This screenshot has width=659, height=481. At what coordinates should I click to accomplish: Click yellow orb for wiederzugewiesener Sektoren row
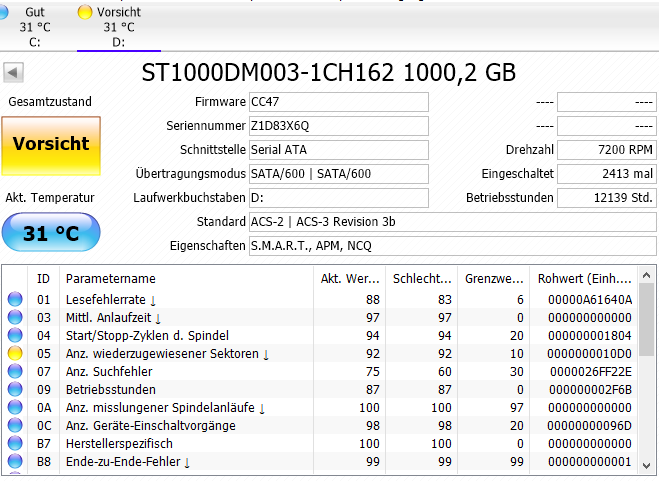[x=15, y=353]
